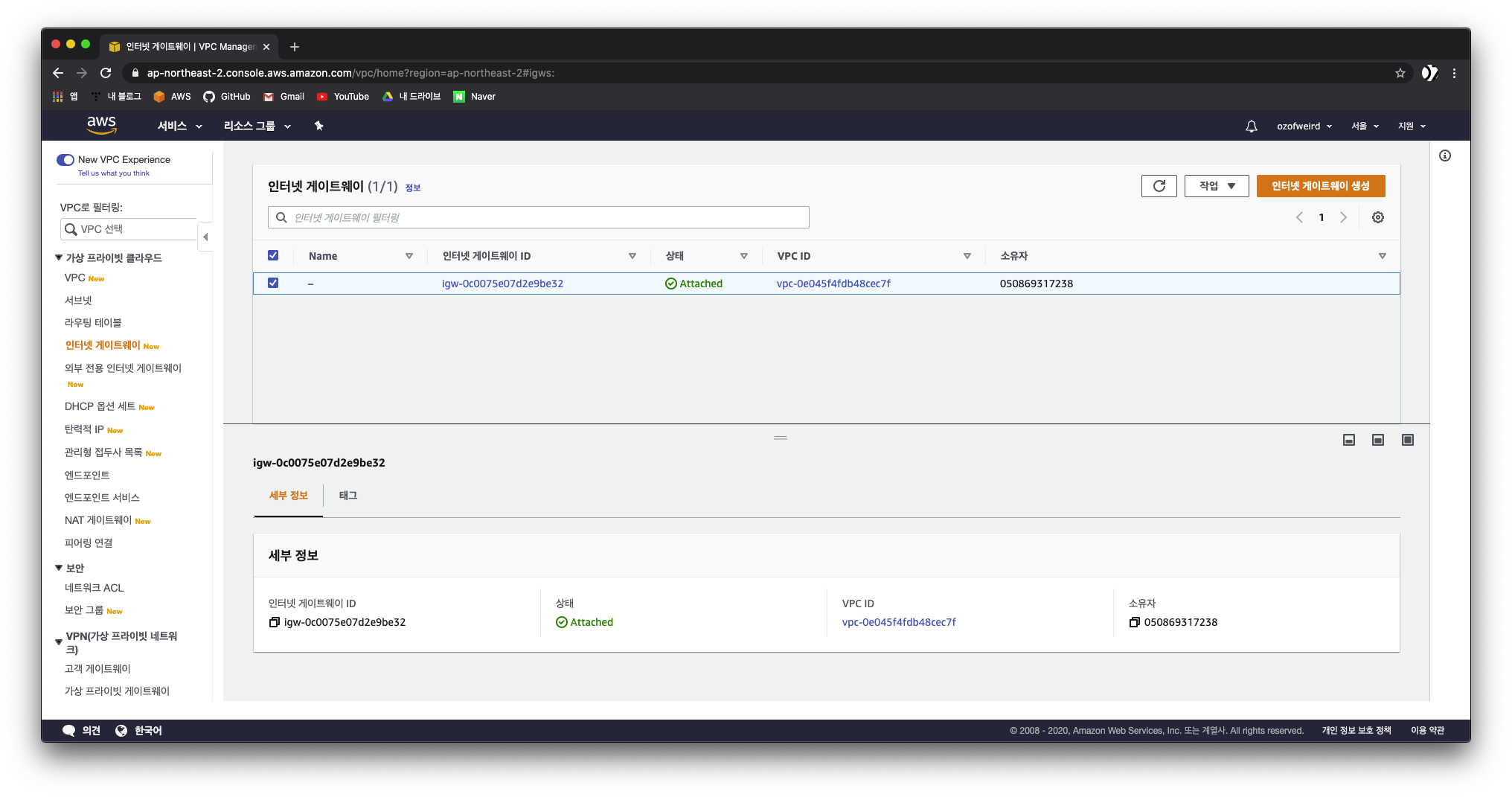
Task: Open the pin shortcut icon in AWS navbar
Action: (x=318, y=126)
